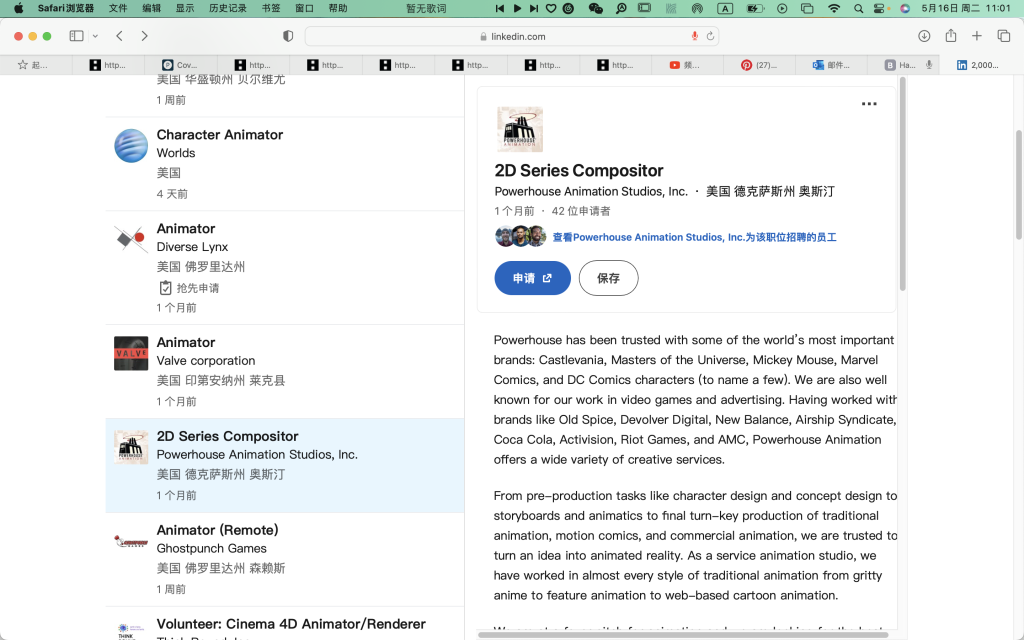Open the 文件 menu
The image size is (1024, 640).
[x=118, y=8]
